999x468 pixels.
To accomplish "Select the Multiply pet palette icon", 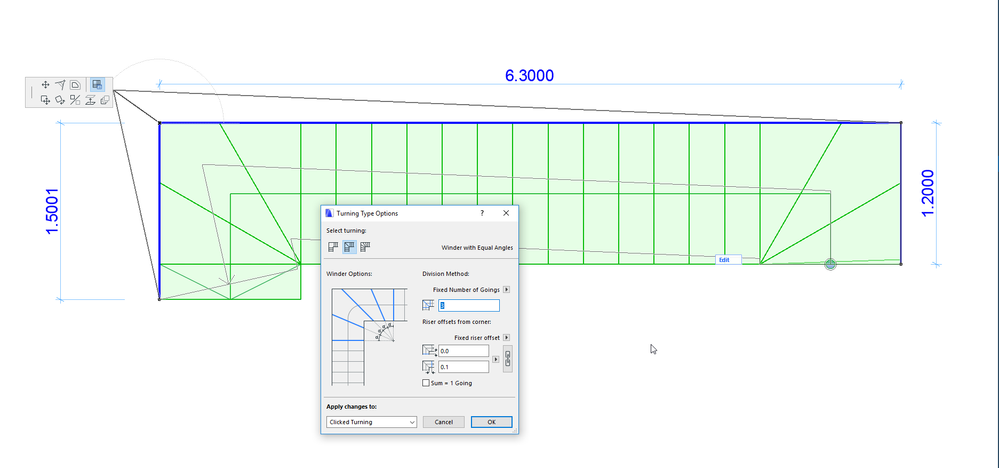I will 105,99.
